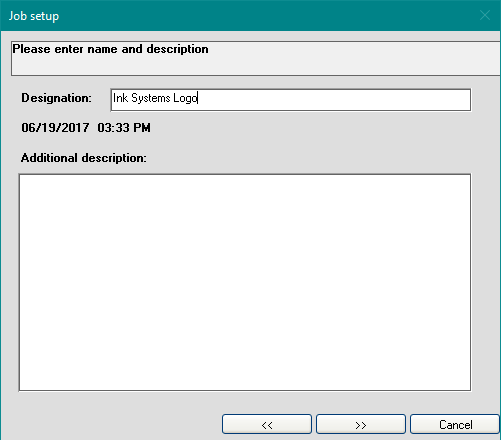Click the word 'description' in the heading
This screenshot has height=440, width=501.
click(177, 49)
